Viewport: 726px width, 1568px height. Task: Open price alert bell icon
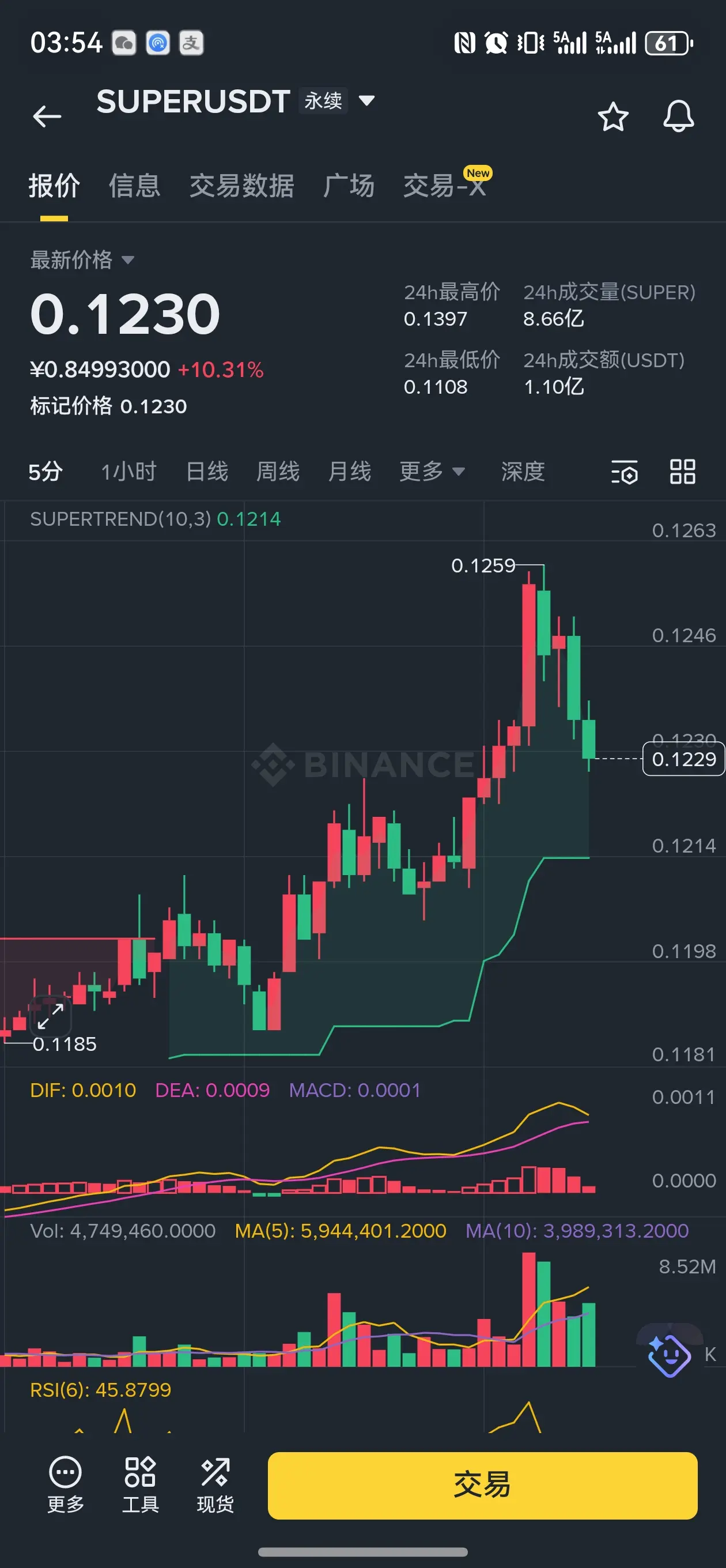click(x=678, y=116)
